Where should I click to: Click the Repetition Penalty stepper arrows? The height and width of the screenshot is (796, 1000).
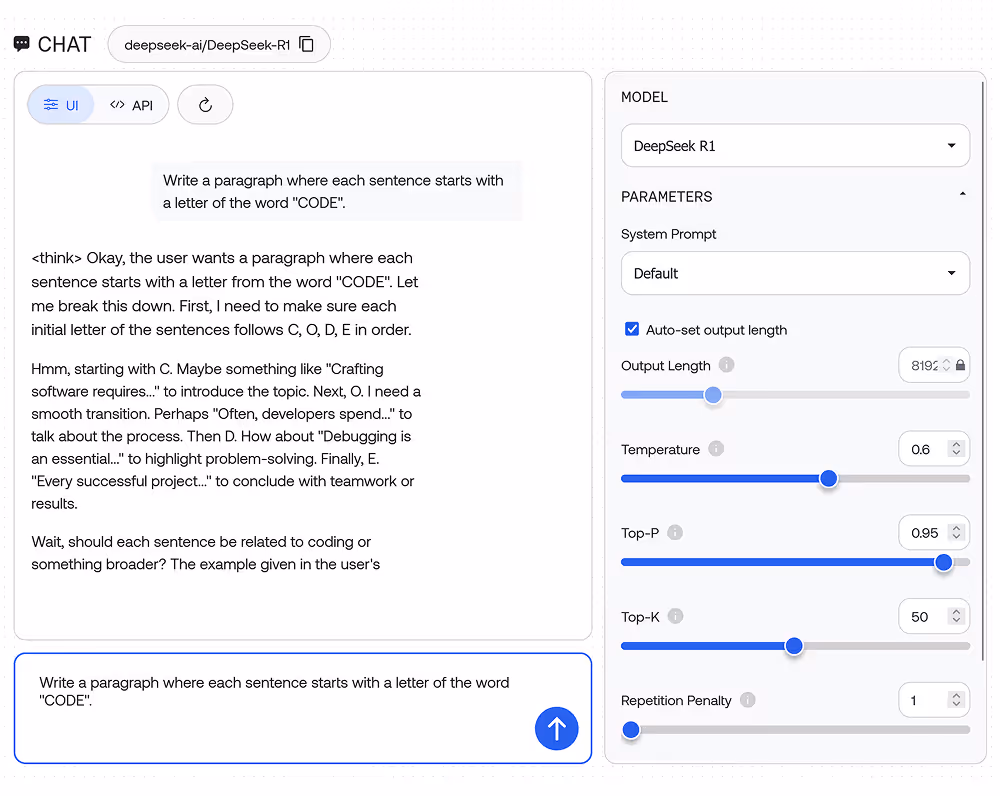pyautogui.click(x=956, y=700)
